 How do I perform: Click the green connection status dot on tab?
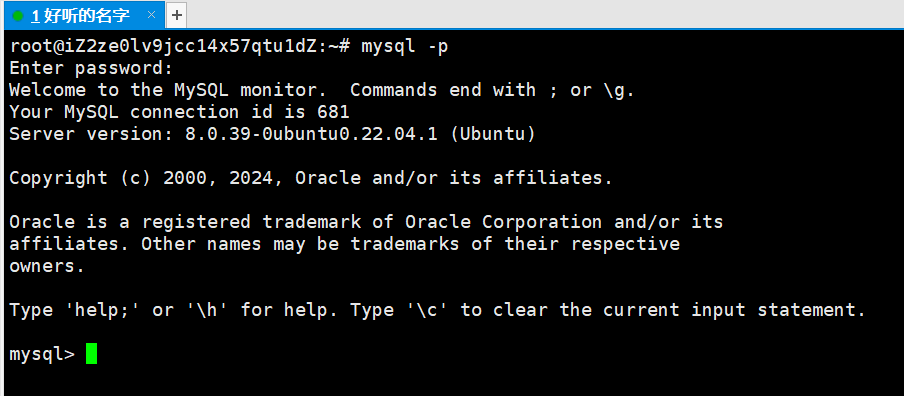(x=17, y=16)
